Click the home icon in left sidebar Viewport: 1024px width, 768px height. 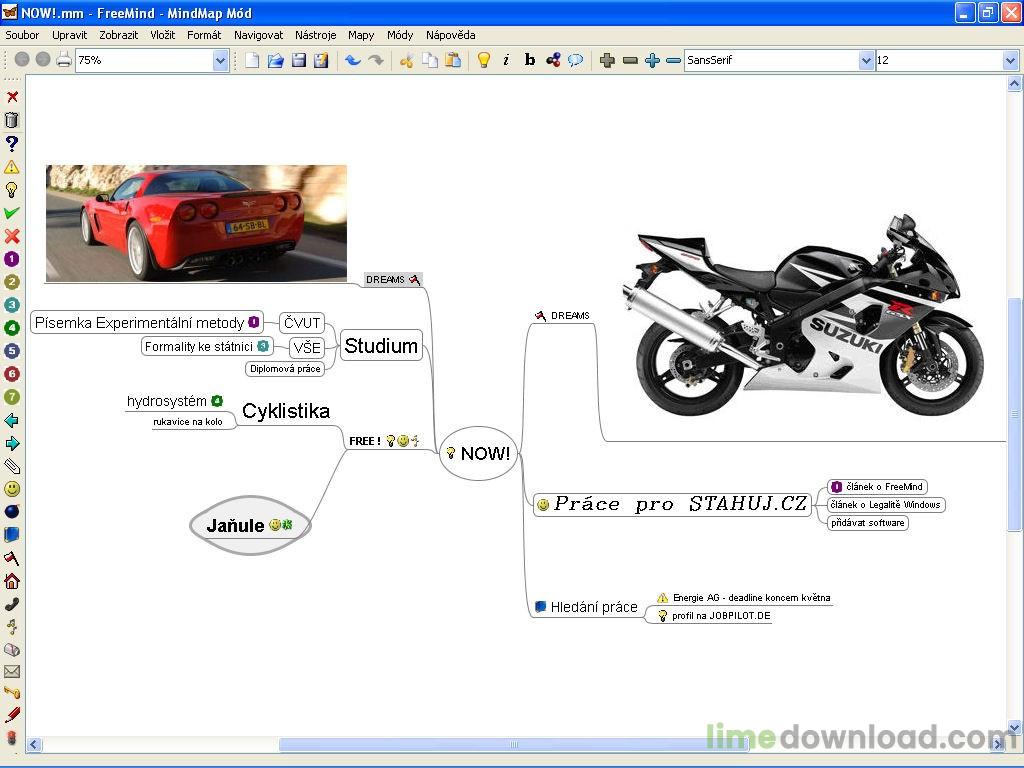coord(12,581)
